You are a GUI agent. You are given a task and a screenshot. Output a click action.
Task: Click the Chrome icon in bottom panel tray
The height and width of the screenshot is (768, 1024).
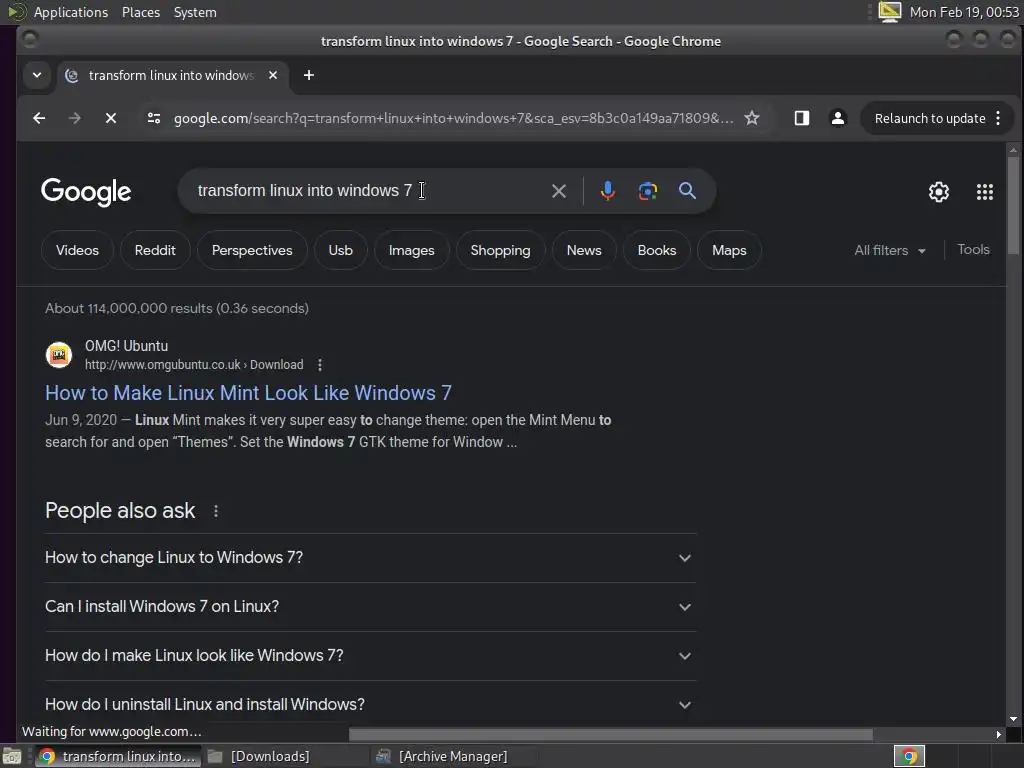tap(909, 756)
